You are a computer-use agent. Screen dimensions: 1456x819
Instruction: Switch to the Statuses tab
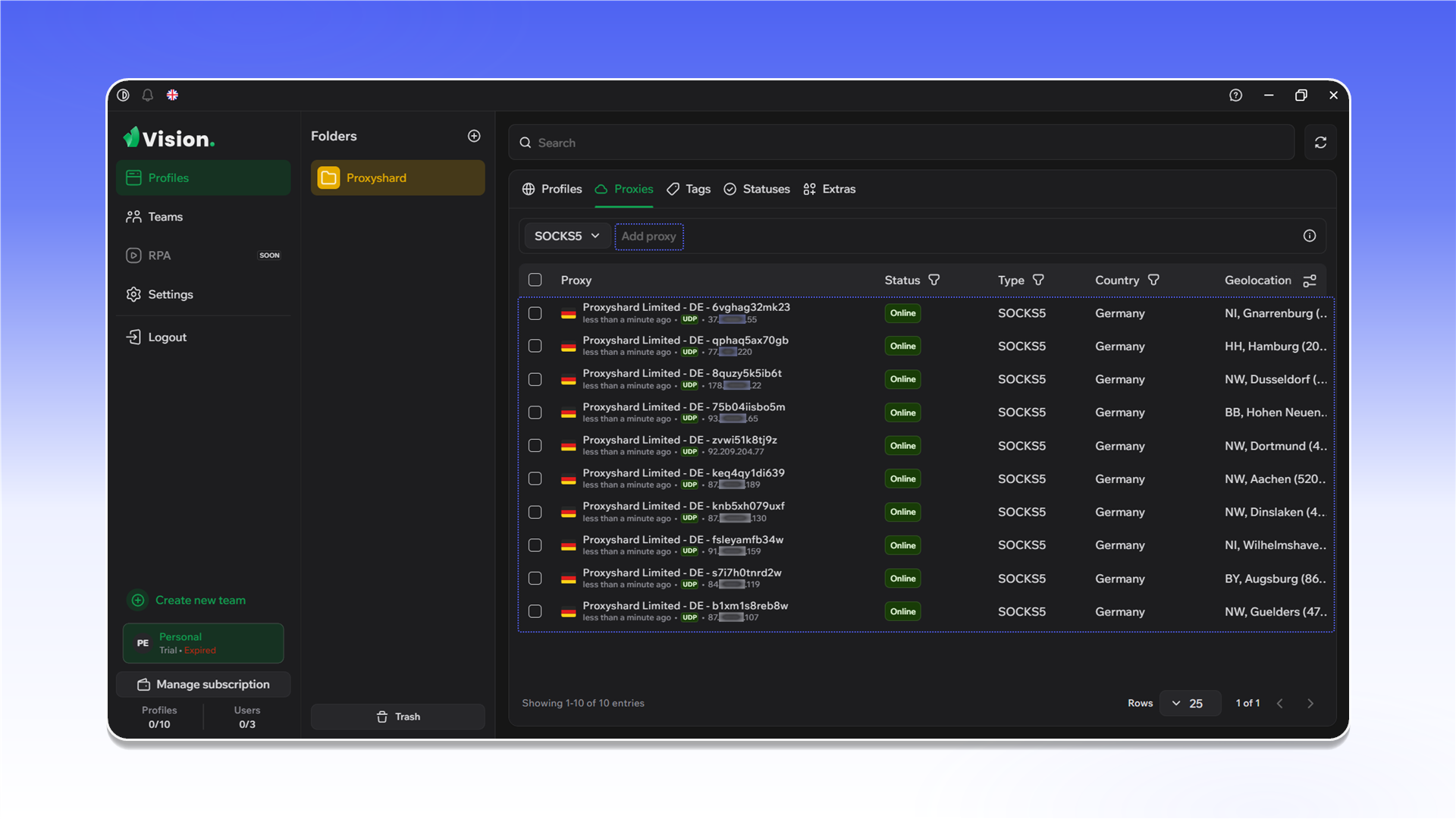pyautogui.click(x=757, y=189)
